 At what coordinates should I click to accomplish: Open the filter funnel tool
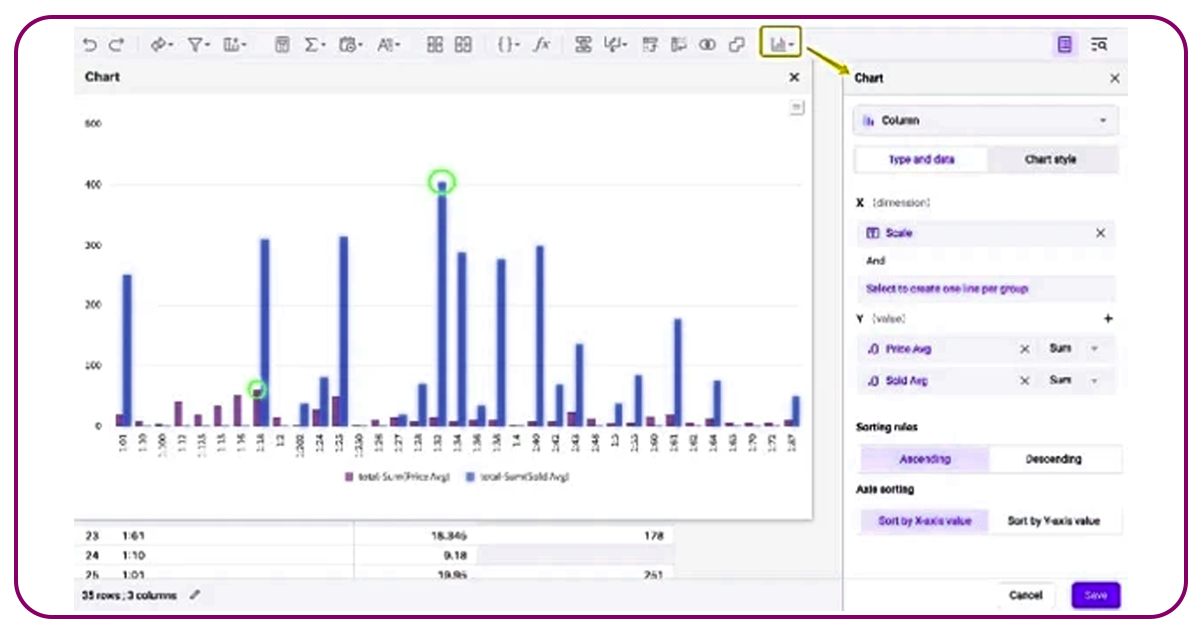pos(198,44)
